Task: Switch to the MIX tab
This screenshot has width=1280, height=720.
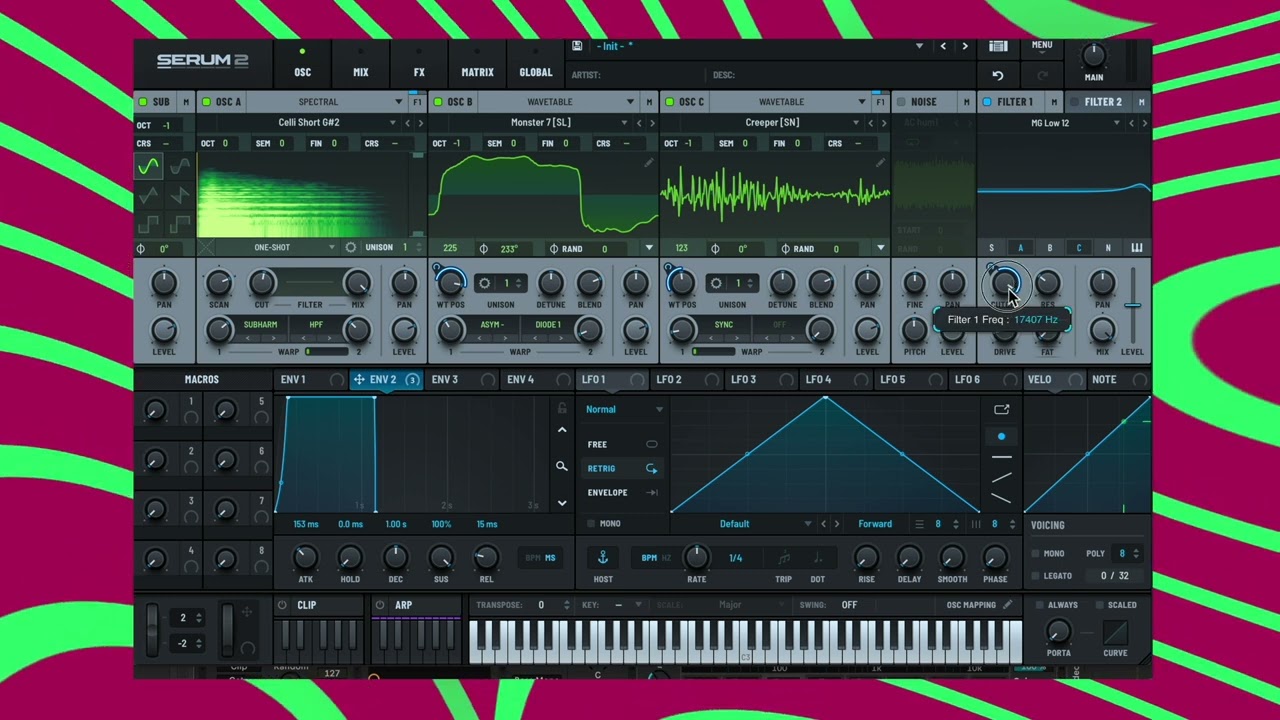Action: point(361,65)
